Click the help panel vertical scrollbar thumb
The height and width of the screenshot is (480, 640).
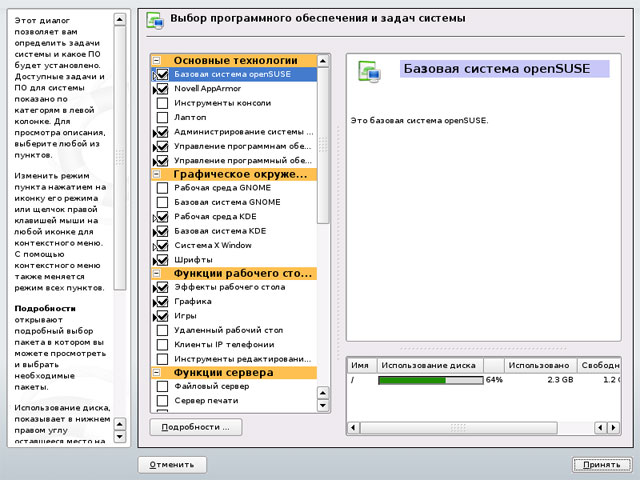tap(120, 158)
